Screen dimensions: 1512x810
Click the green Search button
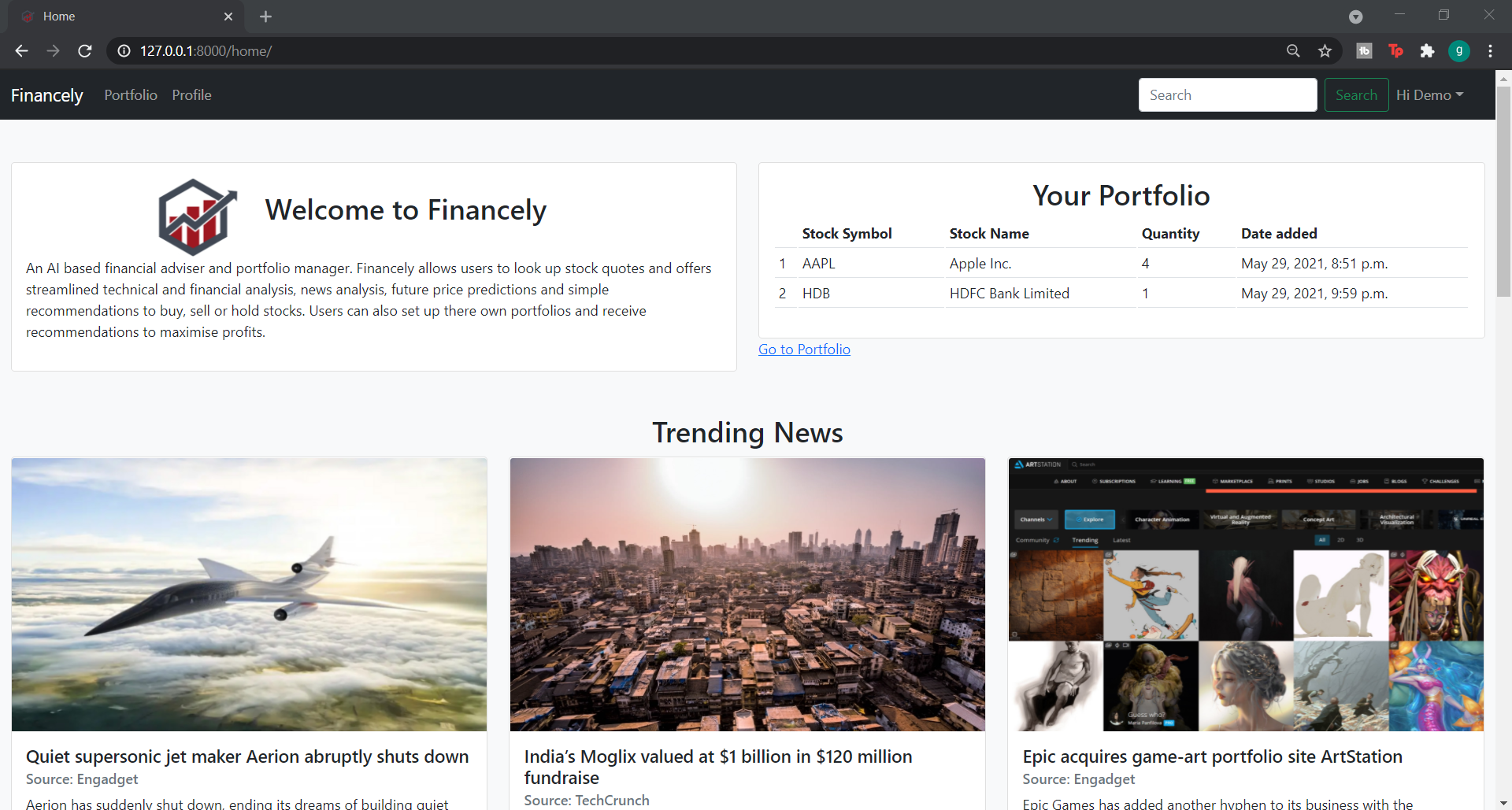click(x=1356, y=95)
